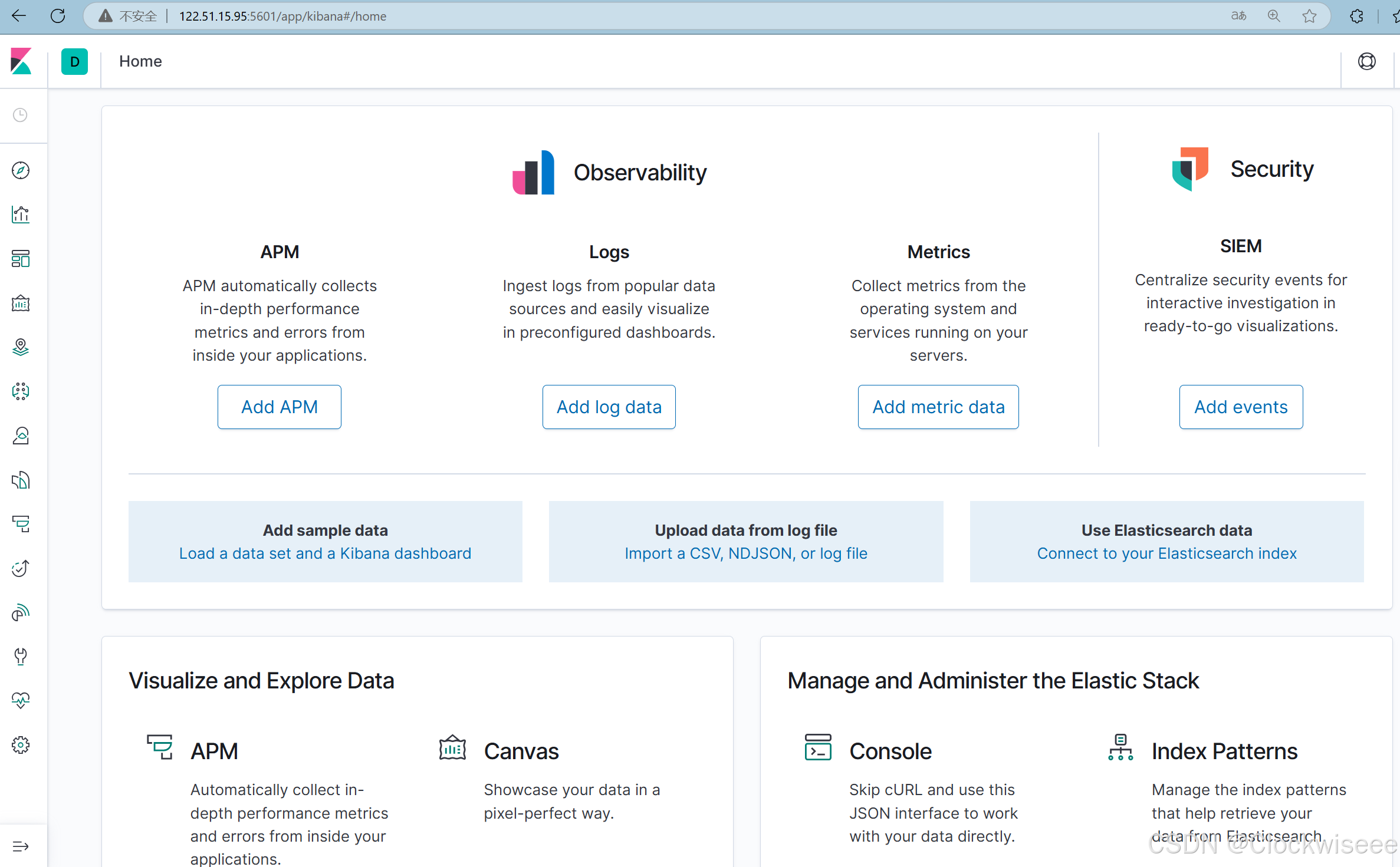The width and height of the screenshot is (1400, 867).
Task: Open SIEM icon in sidebar
Action: coord(21,612)
